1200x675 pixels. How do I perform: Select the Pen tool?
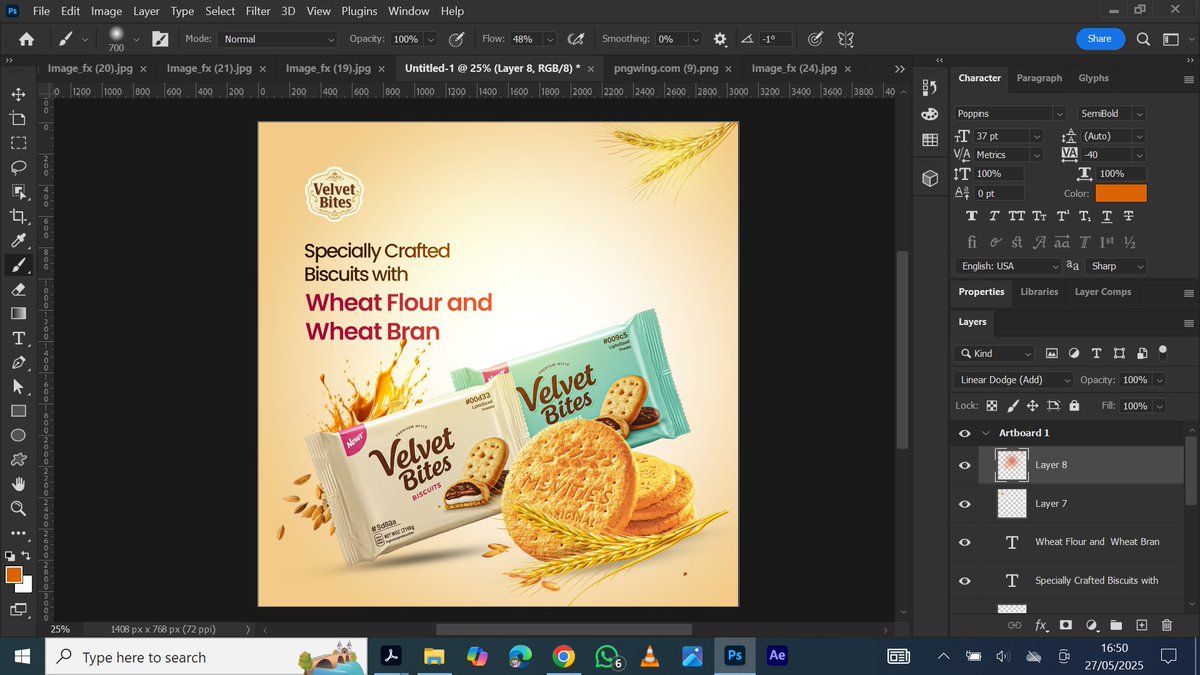(x=18, y=362)
